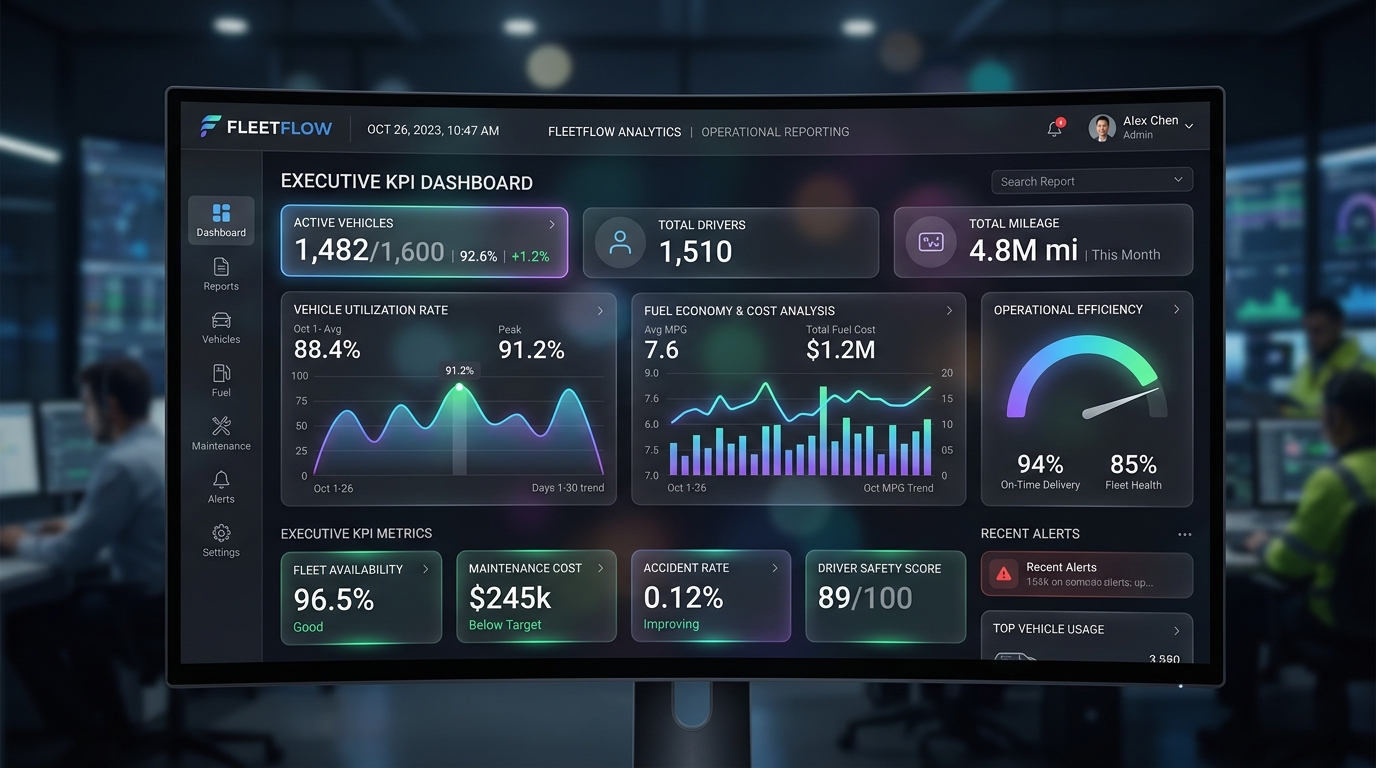The image size is (1376, 768).
Task: Click the Operational Efficiency gauge needle
Action: [x=1121, y=403]
